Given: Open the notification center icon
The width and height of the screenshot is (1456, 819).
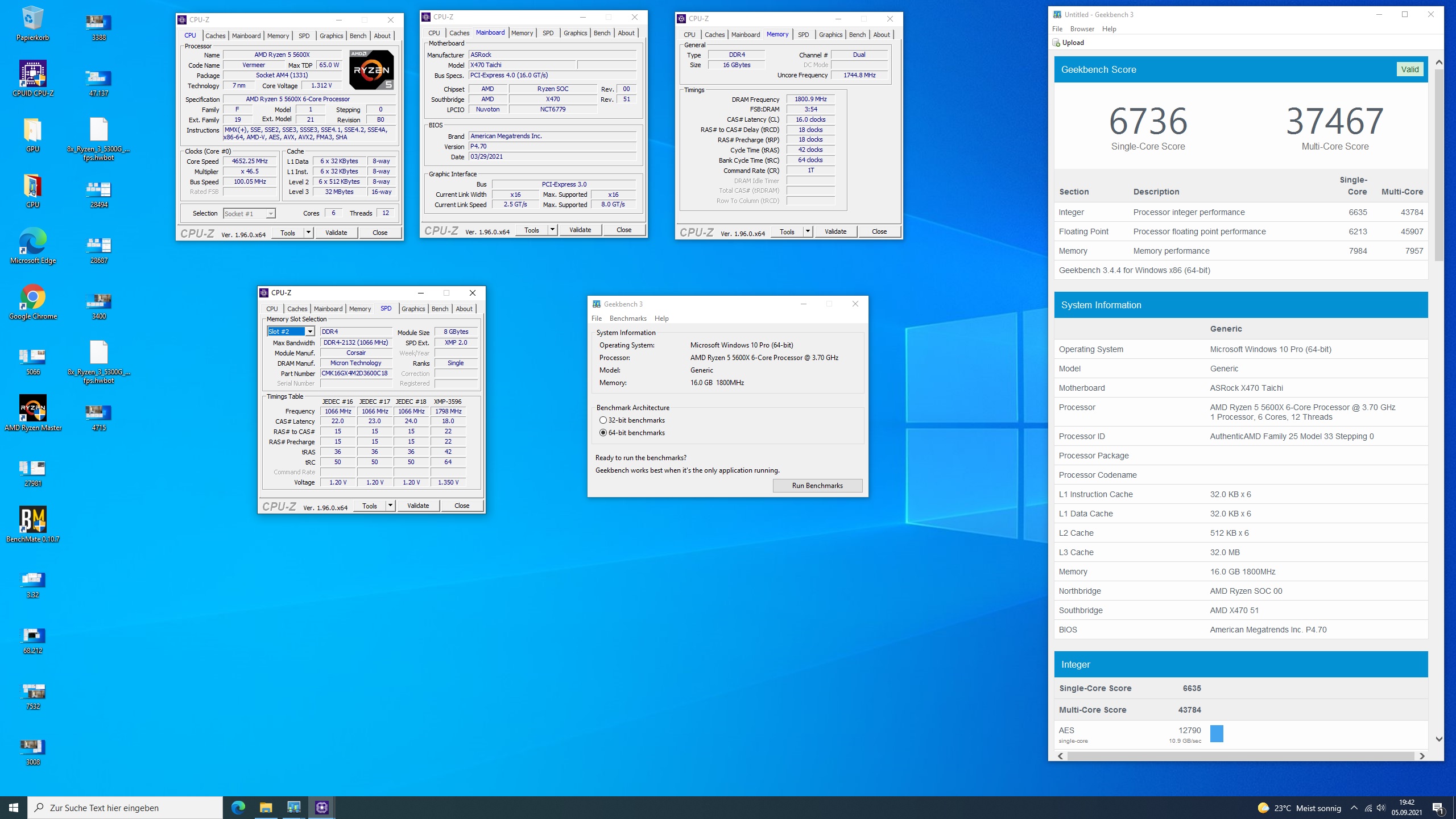Looking at the screenshot, I should point(1438,808).
